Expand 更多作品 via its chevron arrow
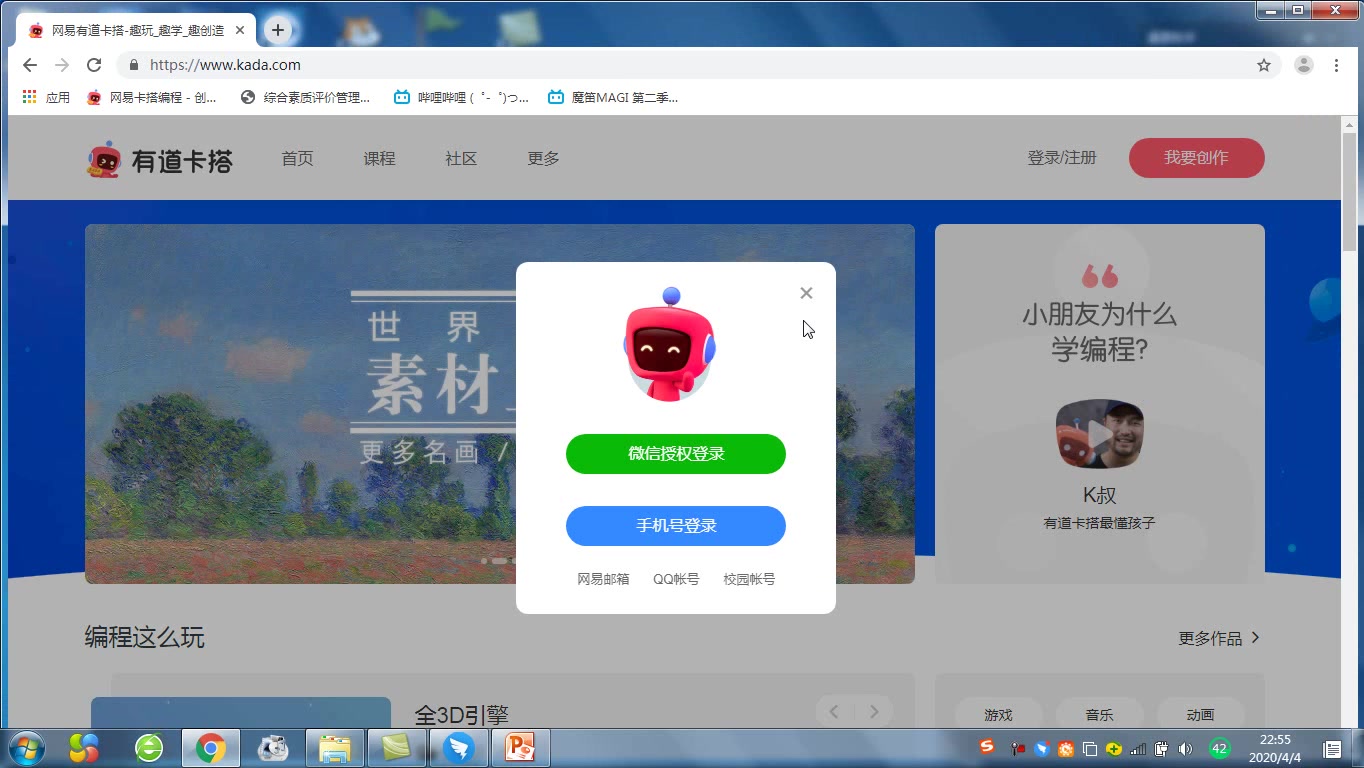 pos(1255,638)
